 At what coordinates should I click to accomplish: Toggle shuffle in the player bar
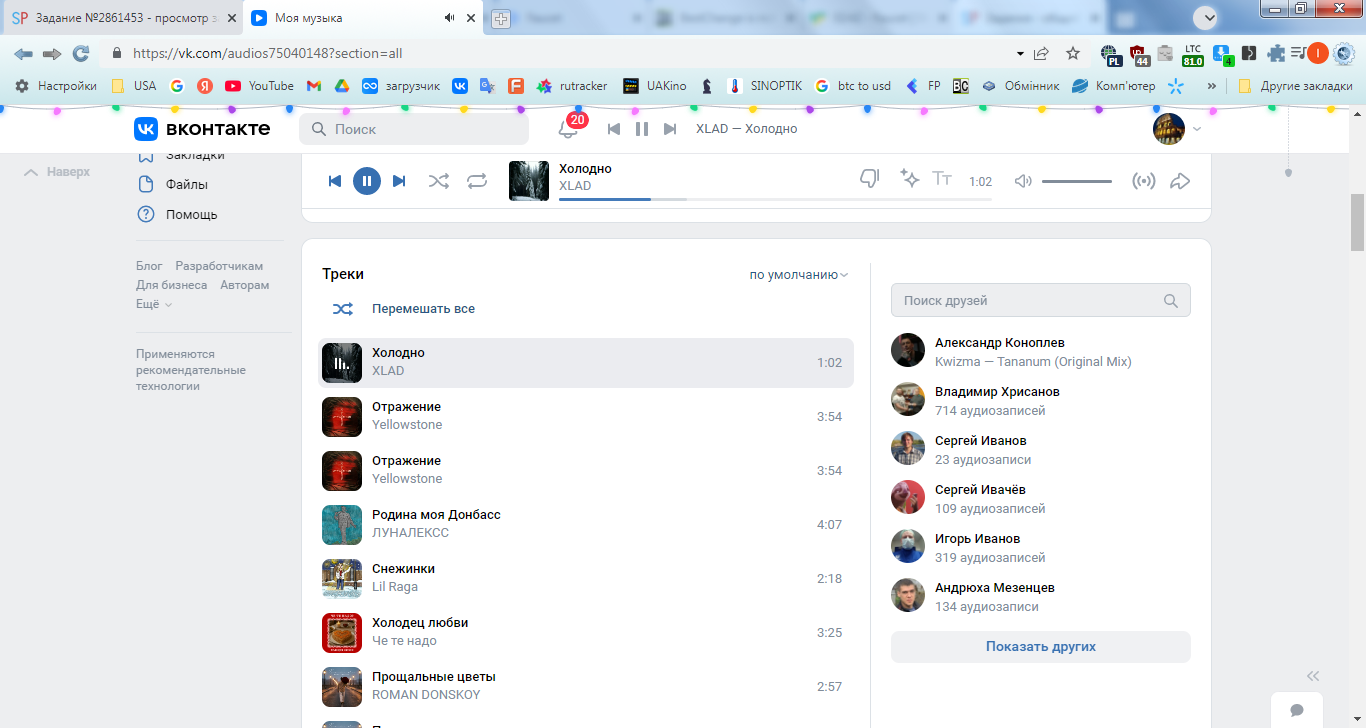tap(439, 181)
